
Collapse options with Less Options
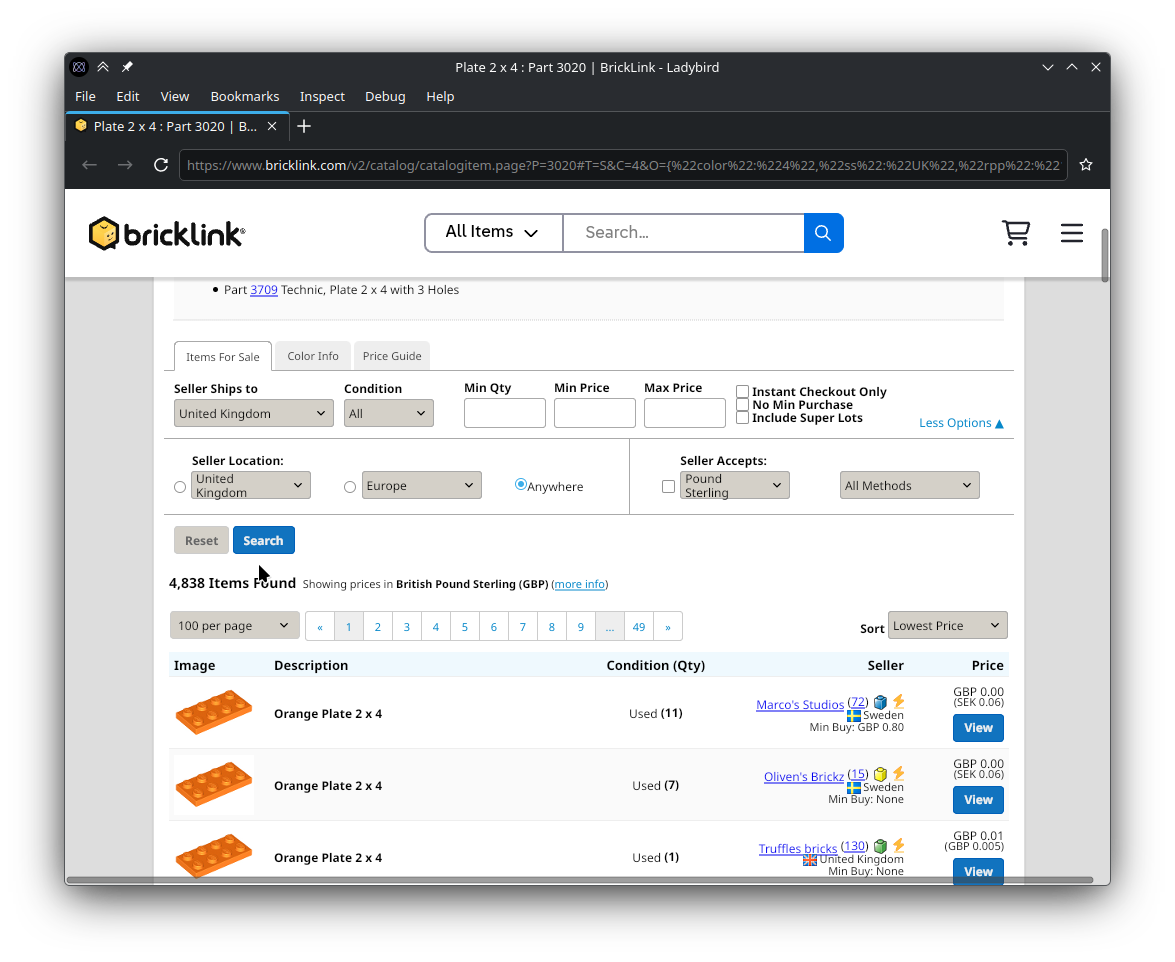pos(961,423)
